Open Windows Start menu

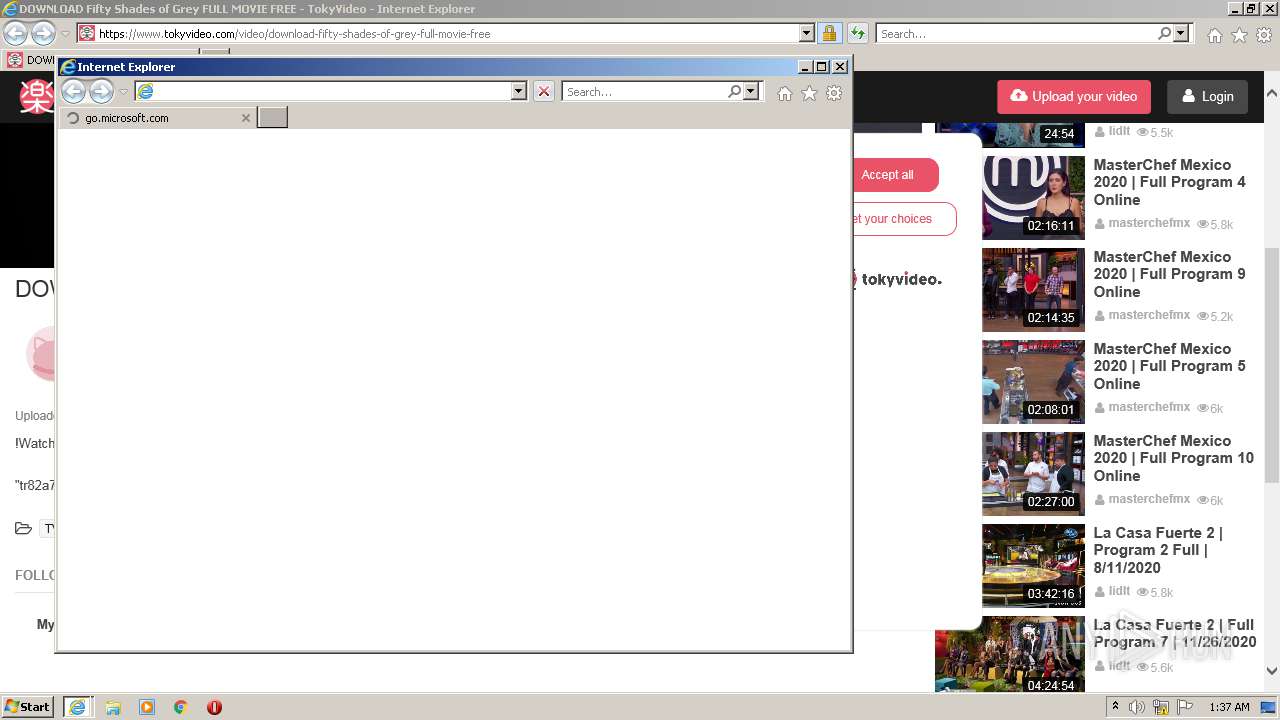click(28, 707)
